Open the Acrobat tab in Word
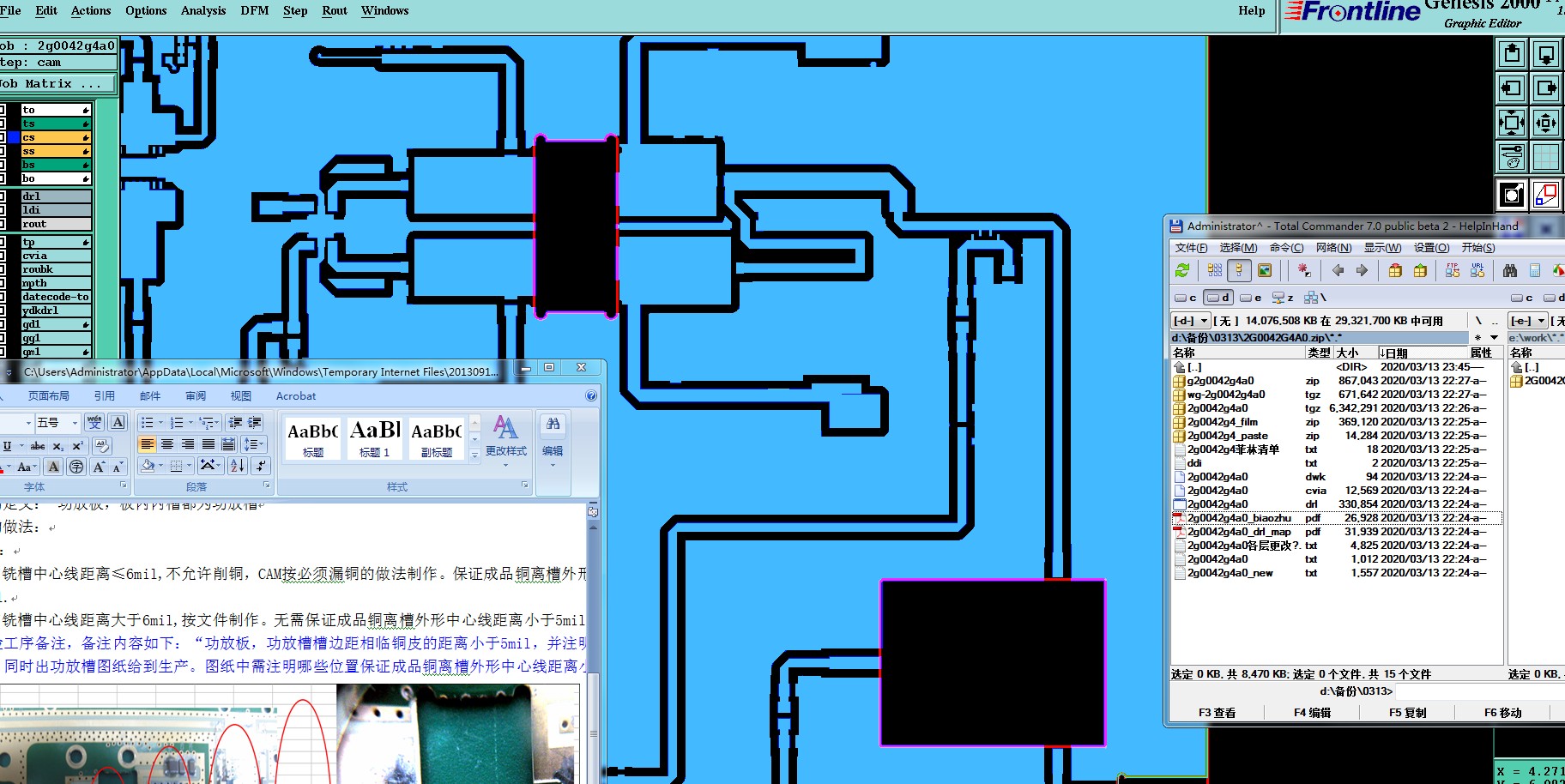Screen dimensions: 1565x784 click(296, 395)
